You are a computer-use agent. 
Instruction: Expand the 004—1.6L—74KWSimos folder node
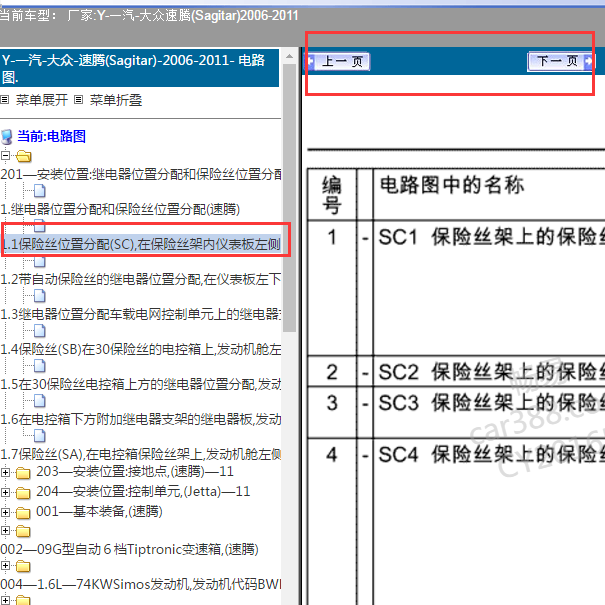5,566
